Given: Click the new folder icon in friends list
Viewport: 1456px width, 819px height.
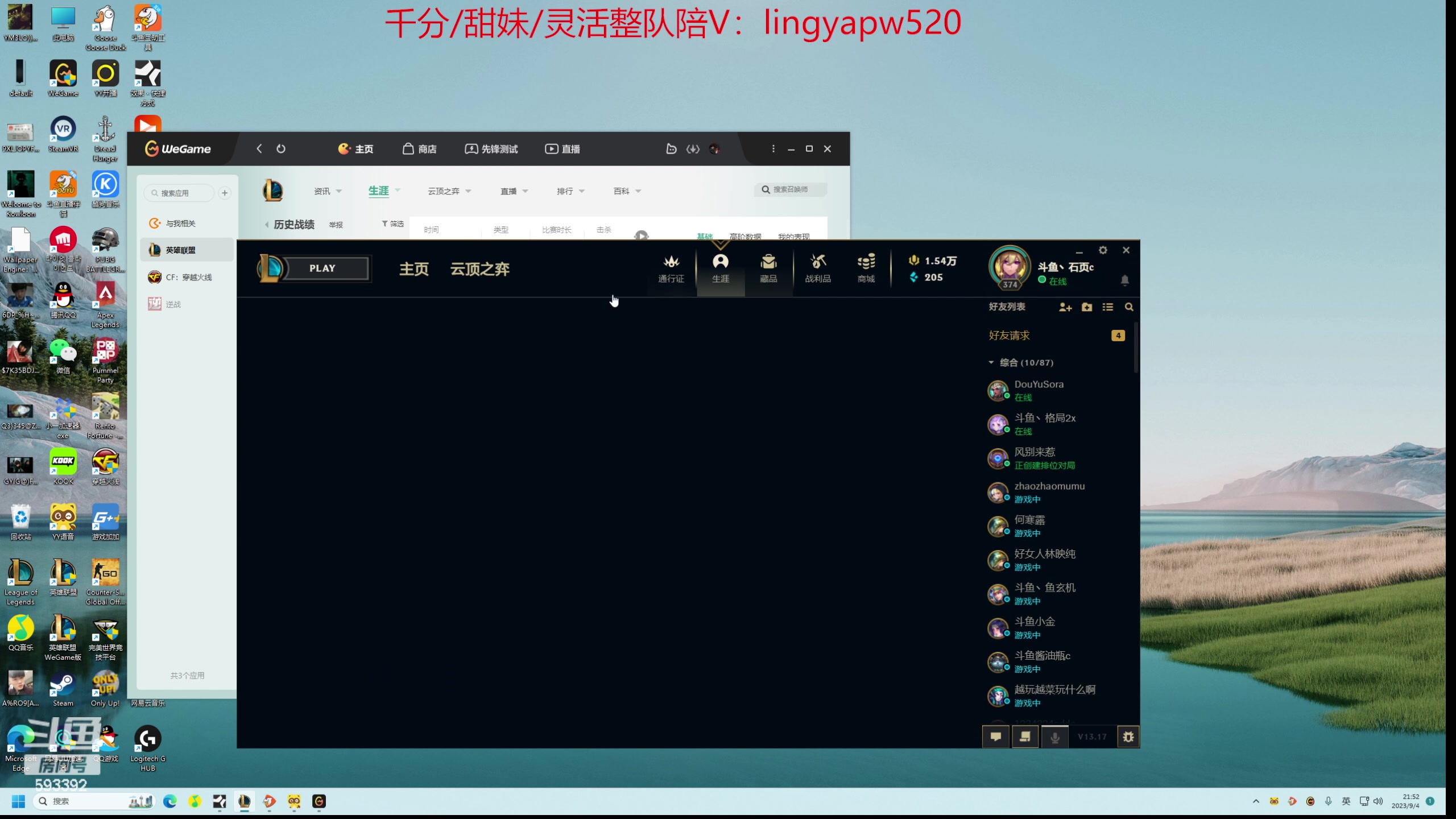Looking at the screenshot, I should [1087, 307].
